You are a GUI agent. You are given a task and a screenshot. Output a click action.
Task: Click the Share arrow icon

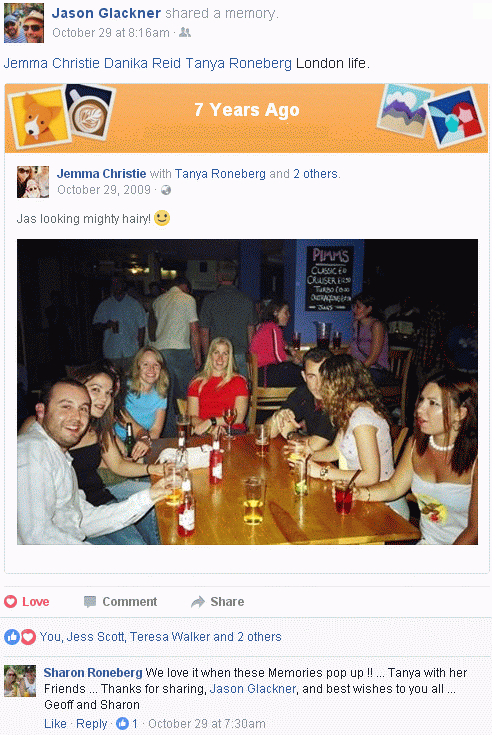(x=198, y=601)
